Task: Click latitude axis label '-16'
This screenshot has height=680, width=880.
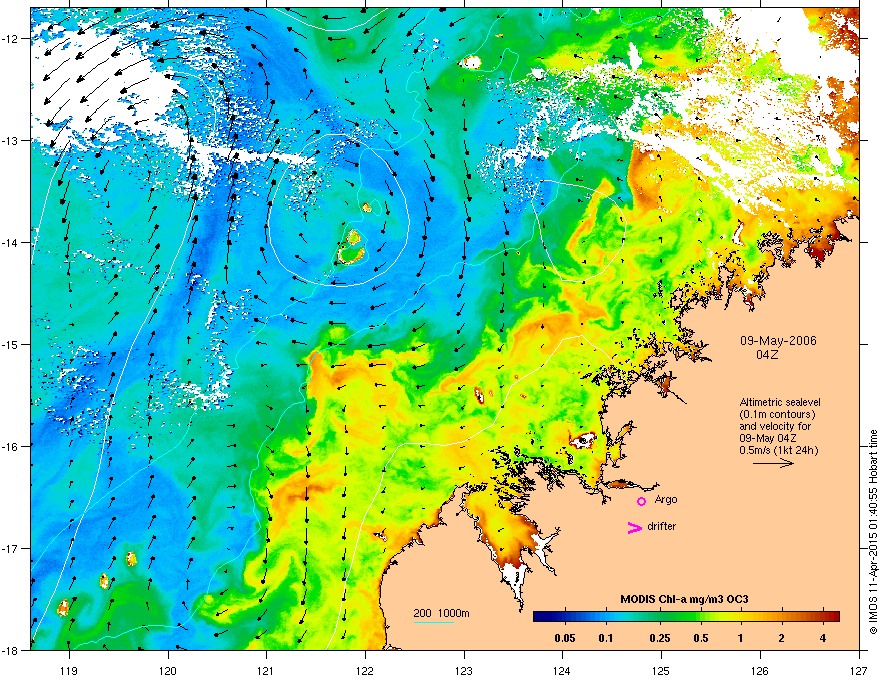Action: [x=10, y=447]
